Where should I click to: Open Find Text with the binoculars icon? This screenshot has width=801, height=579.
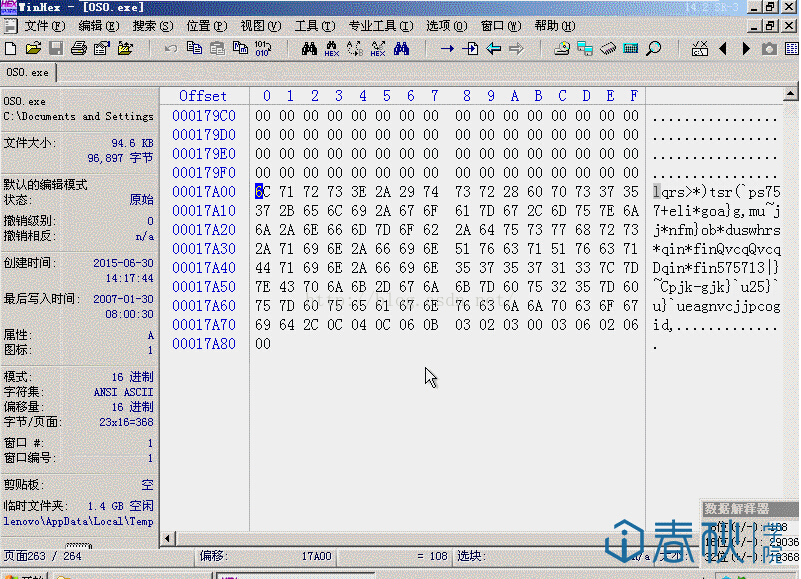tap(309, 49)
